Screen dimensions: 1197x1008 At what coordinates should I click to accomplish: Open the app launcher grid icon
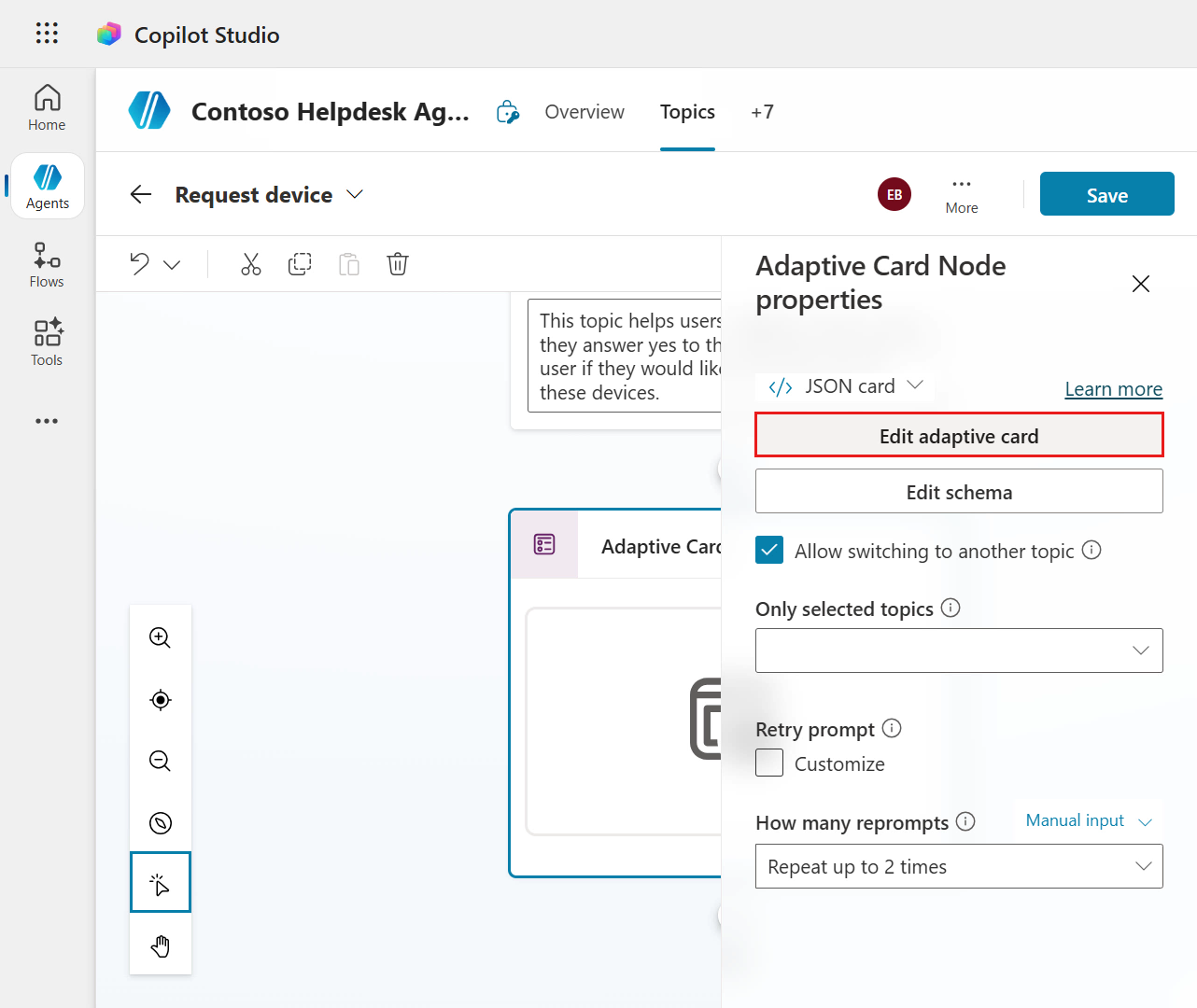coord(47,34)
